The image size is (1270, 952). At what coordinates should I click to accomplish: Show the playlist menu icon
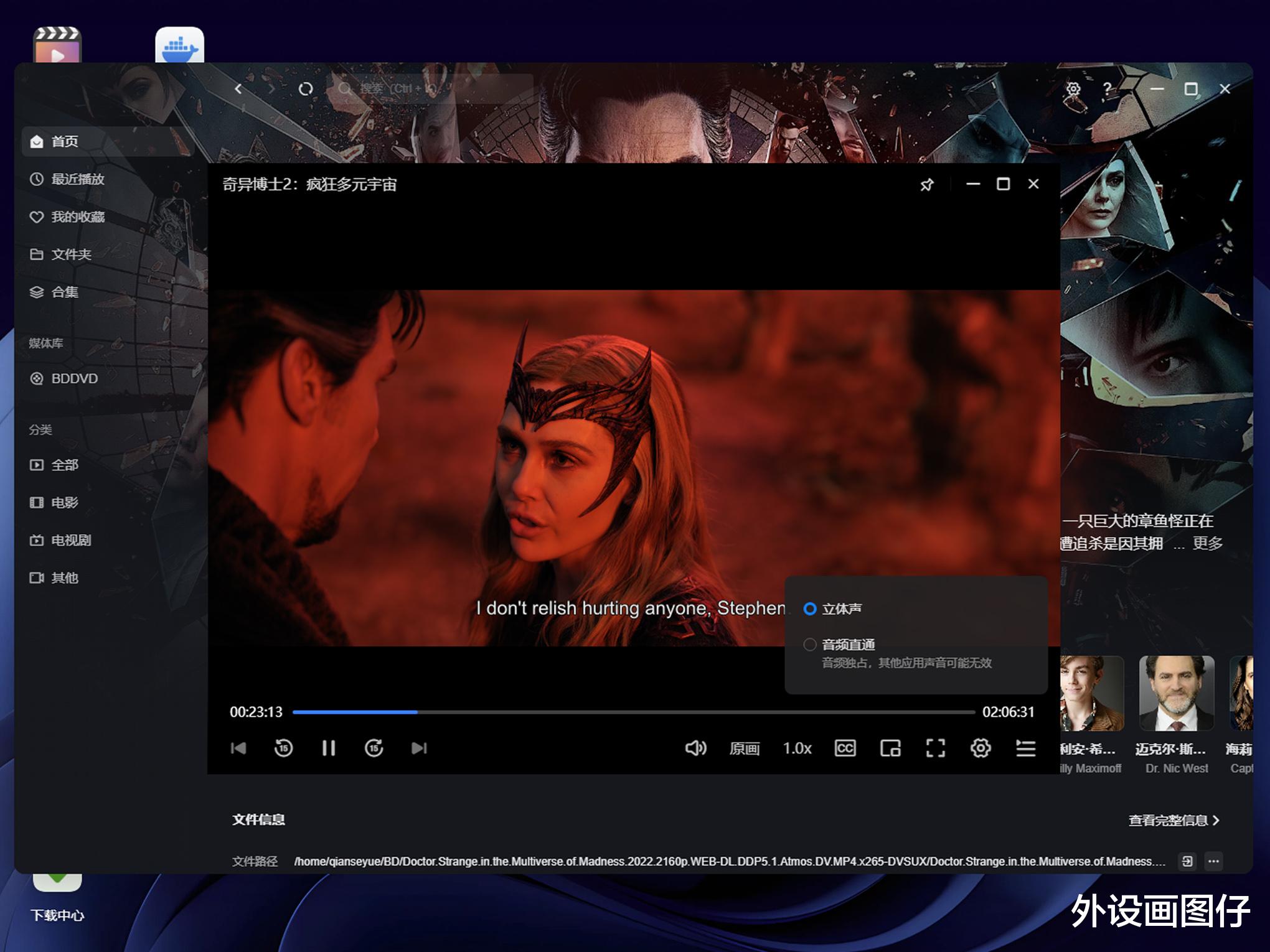pyautogui.click(x=1025, y=748)
